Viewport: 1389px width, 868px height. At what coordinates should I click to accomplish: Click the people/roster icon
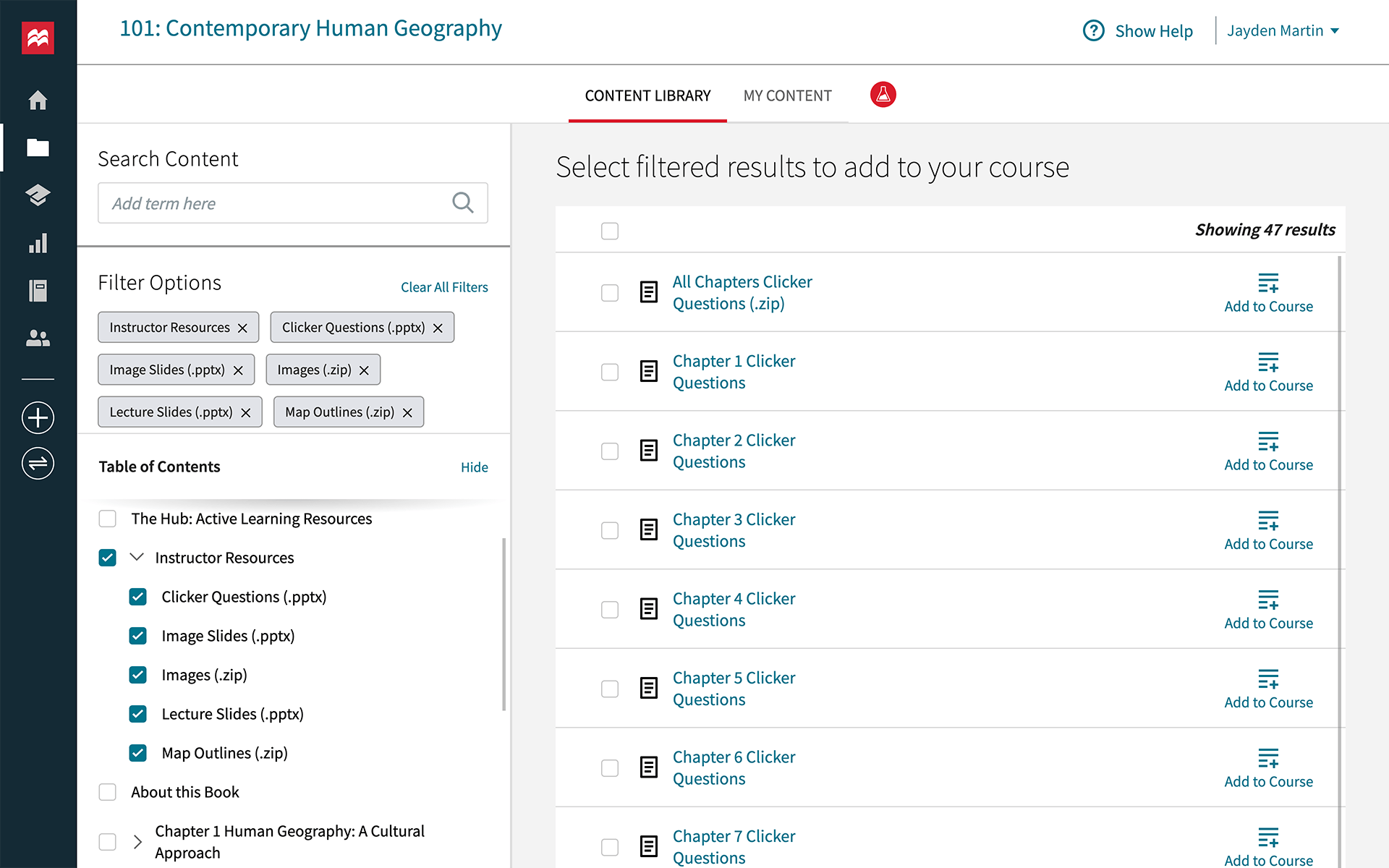(38, 338)
